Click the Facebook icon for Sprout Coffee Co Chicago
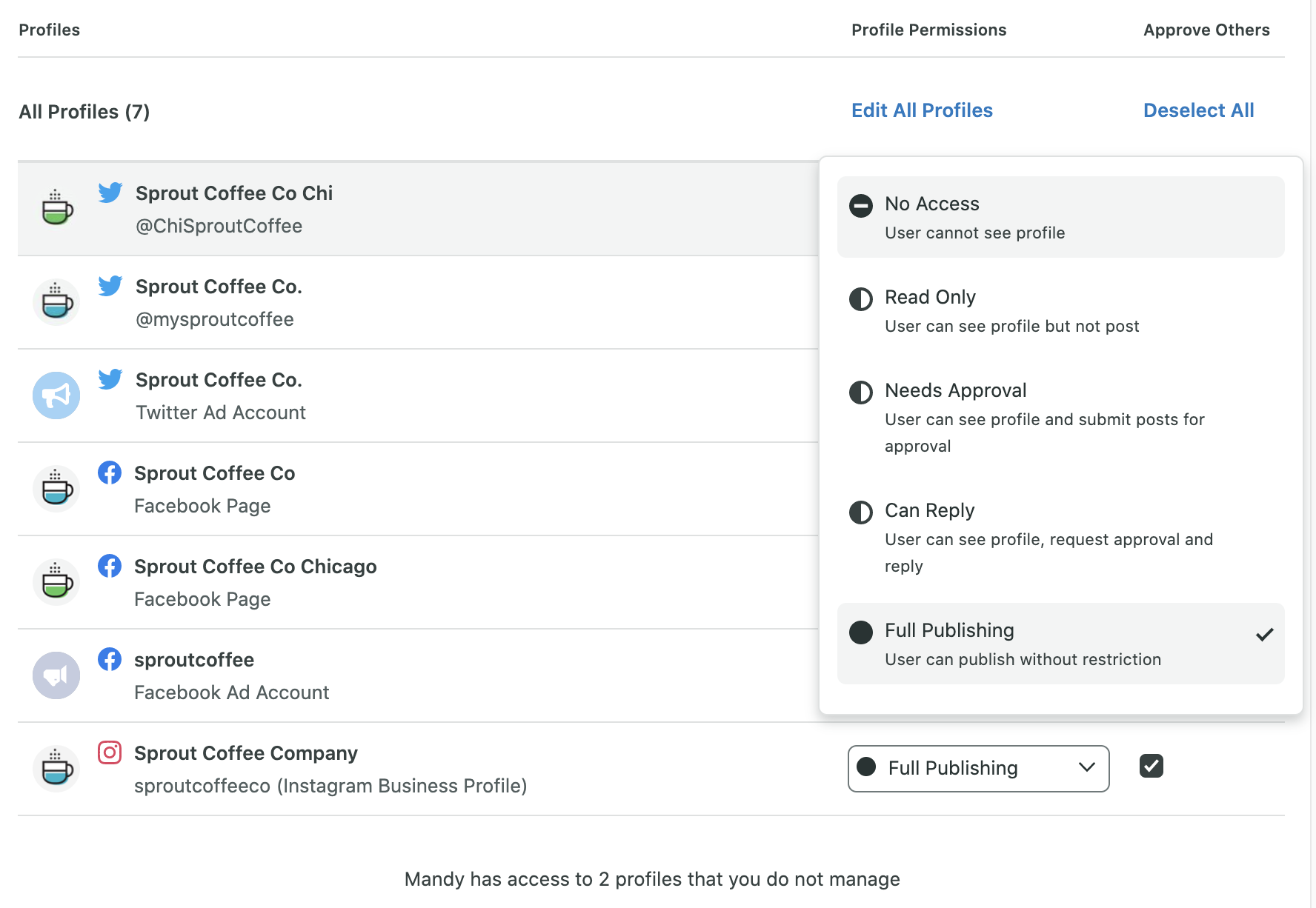 click(110, 566)
